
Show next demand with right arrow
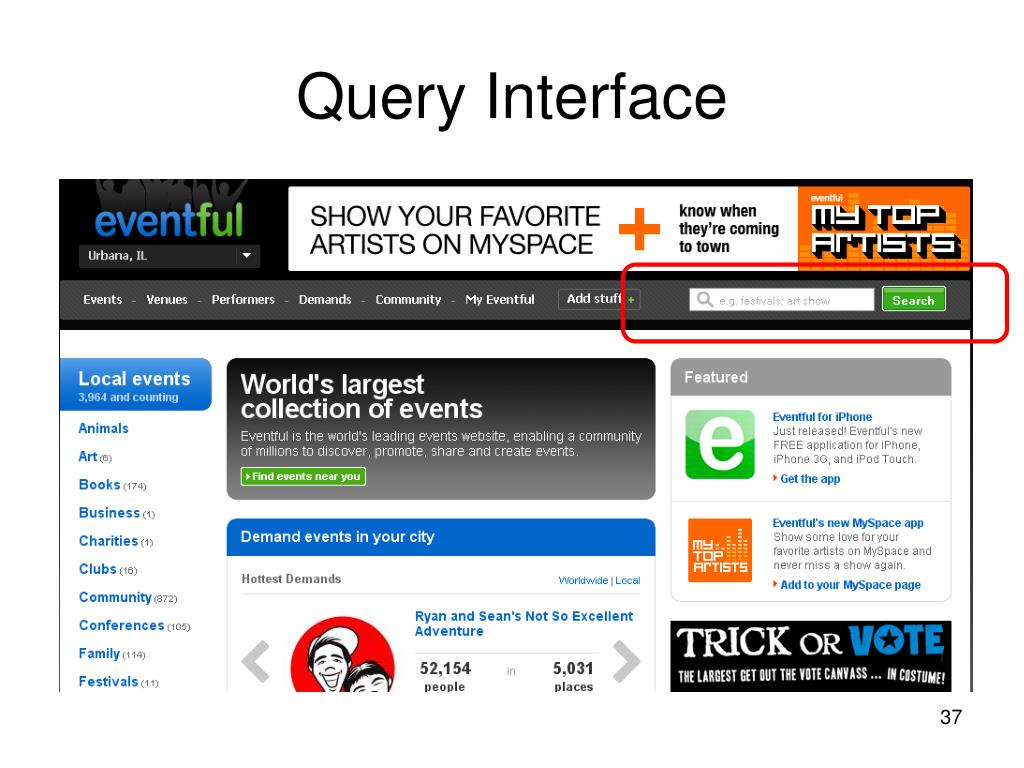pyautogui.click(x=626, y=661)
